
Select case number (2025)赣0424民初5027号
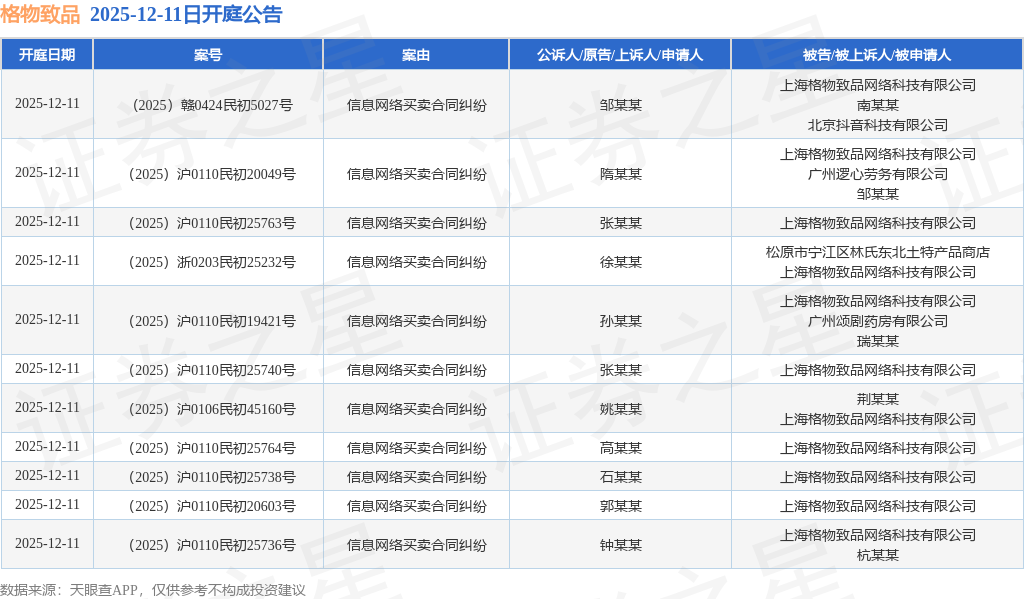tap(212, 105)
